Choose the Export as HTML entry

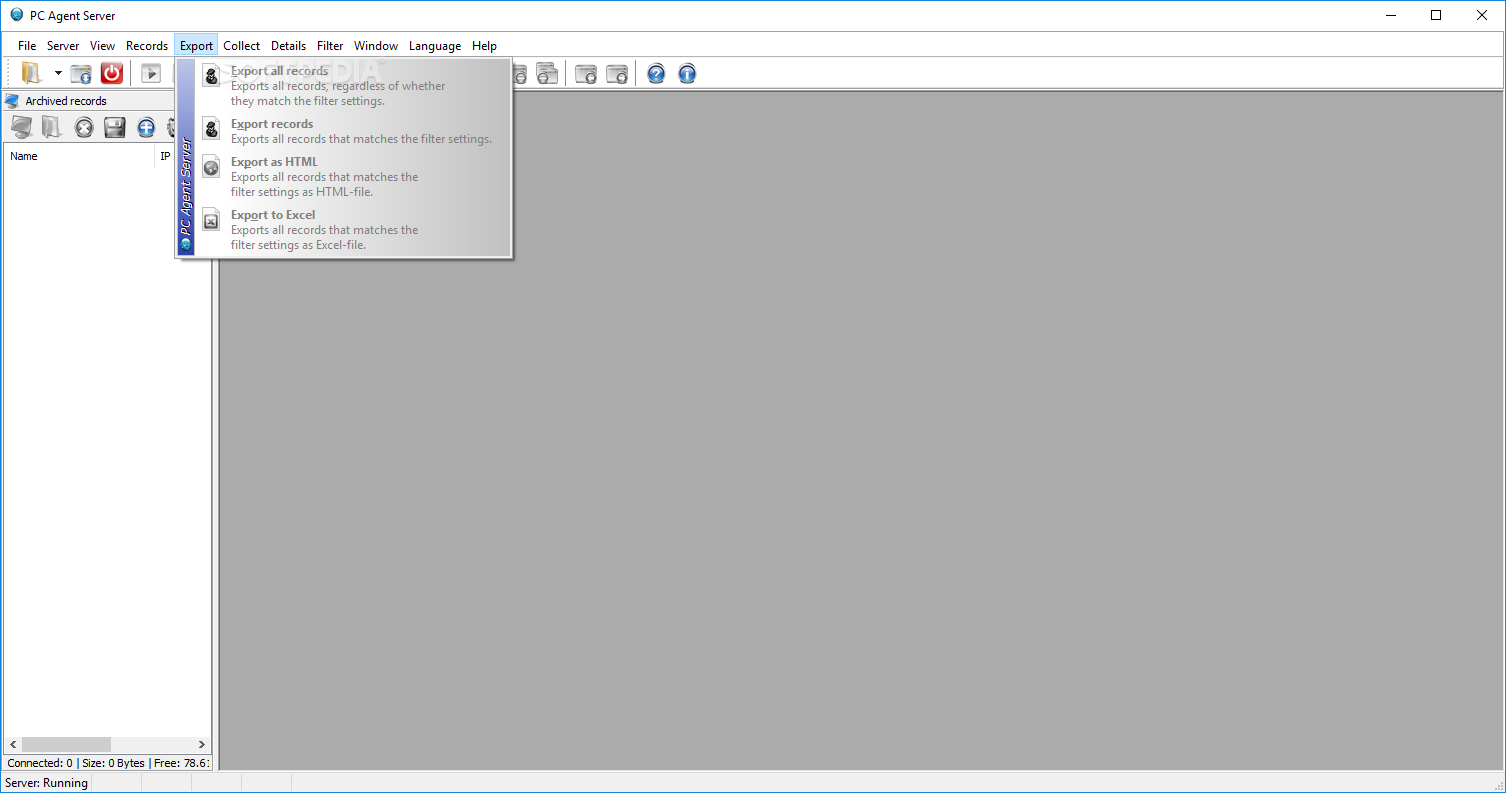point(353,176)
